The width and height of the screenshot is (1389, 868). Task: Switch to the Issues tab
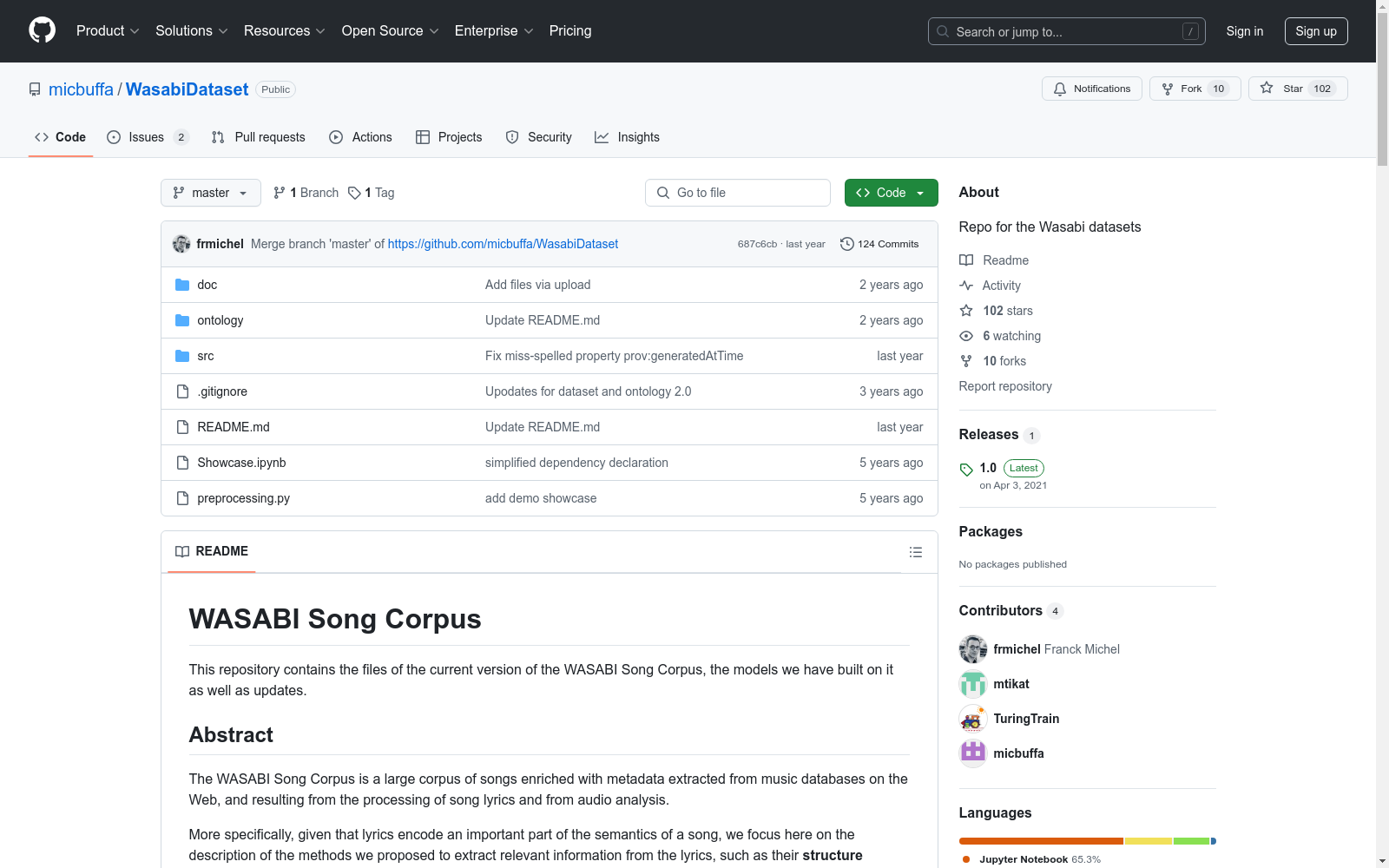point(148,137)
